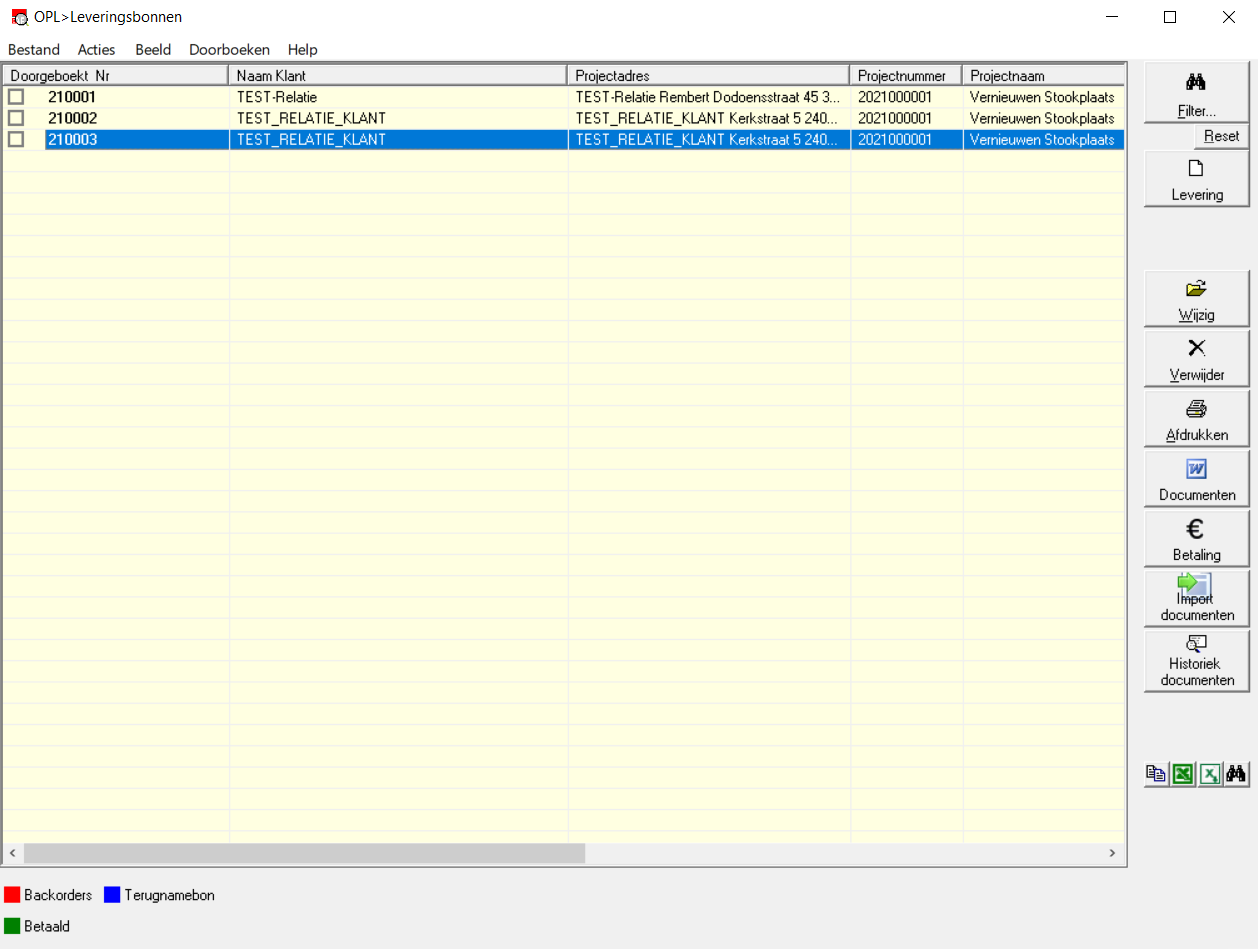The width and height of the screenshot is (1258, 949).
Task: Select delivery note number 210002
Action: pyautogui.click(x=73, y=118)
